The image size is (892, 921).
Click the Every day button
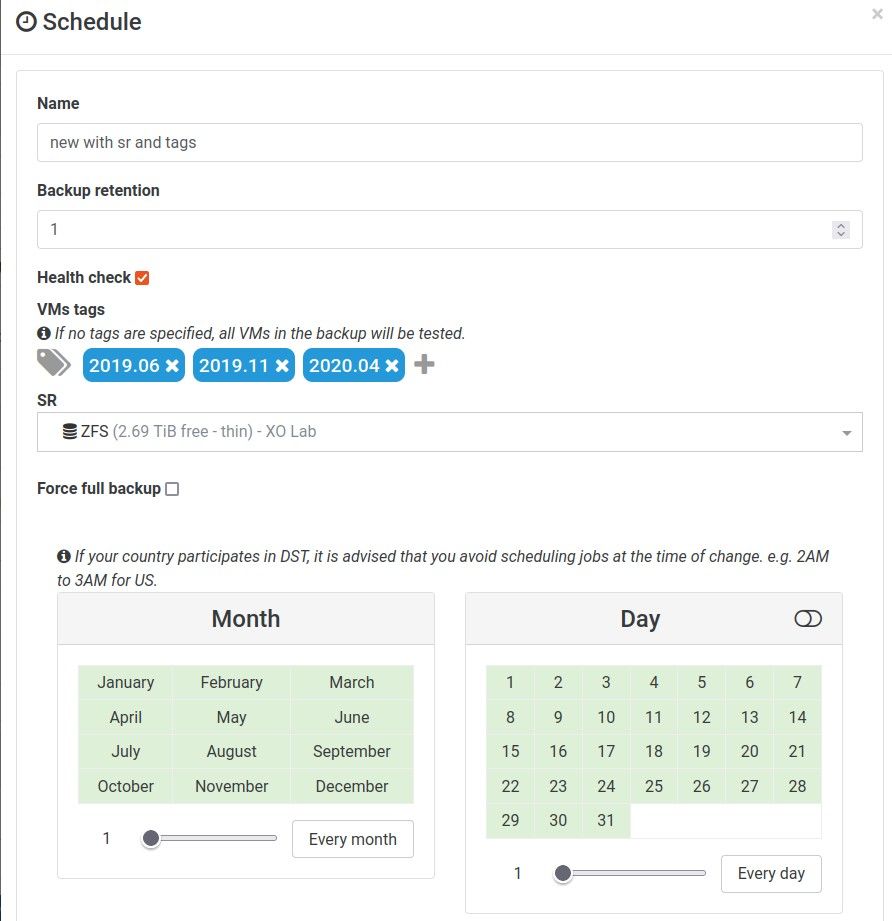(771, 873)
